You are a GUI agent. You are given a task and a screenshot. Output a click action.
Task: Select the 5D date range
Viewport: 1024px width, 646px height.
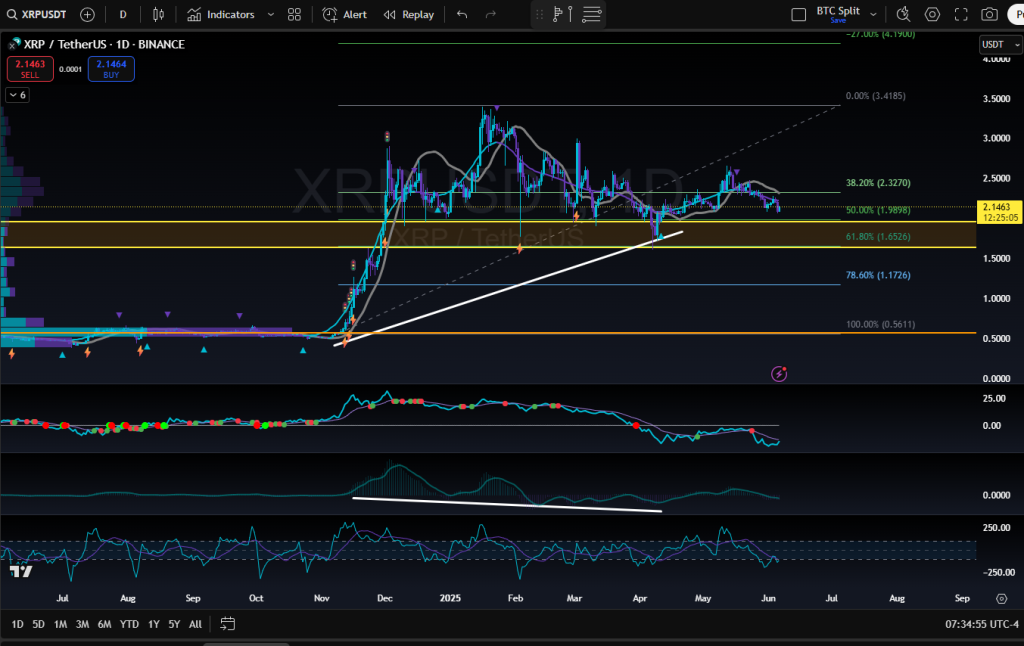coord(39,624)
